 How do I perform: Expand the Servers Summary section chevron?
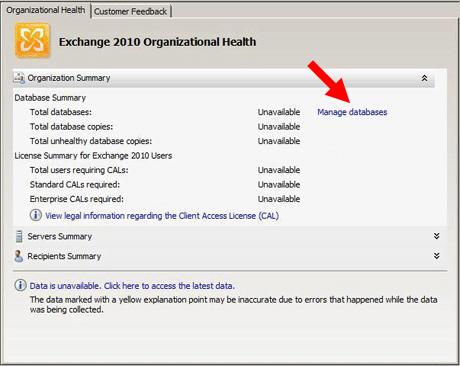[436, 236]
